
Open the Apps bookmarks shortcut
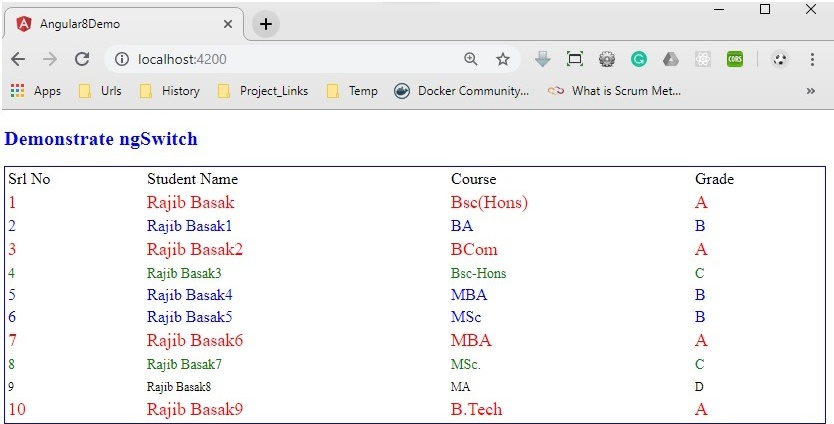(36, 91)
